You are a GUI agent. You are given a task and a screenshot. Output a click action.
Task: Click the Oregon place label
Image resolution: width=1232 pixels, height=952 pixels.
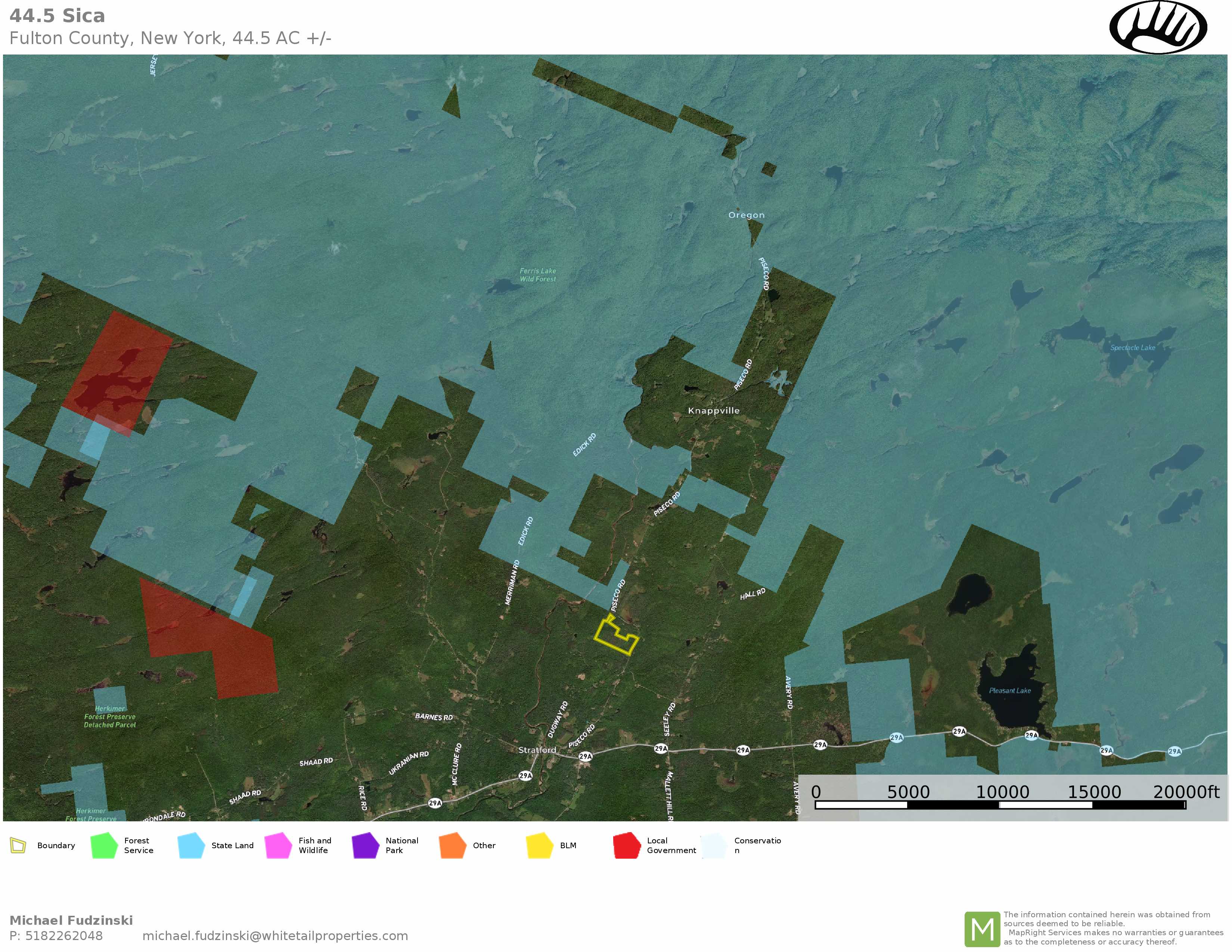click(x=746, y=215)
